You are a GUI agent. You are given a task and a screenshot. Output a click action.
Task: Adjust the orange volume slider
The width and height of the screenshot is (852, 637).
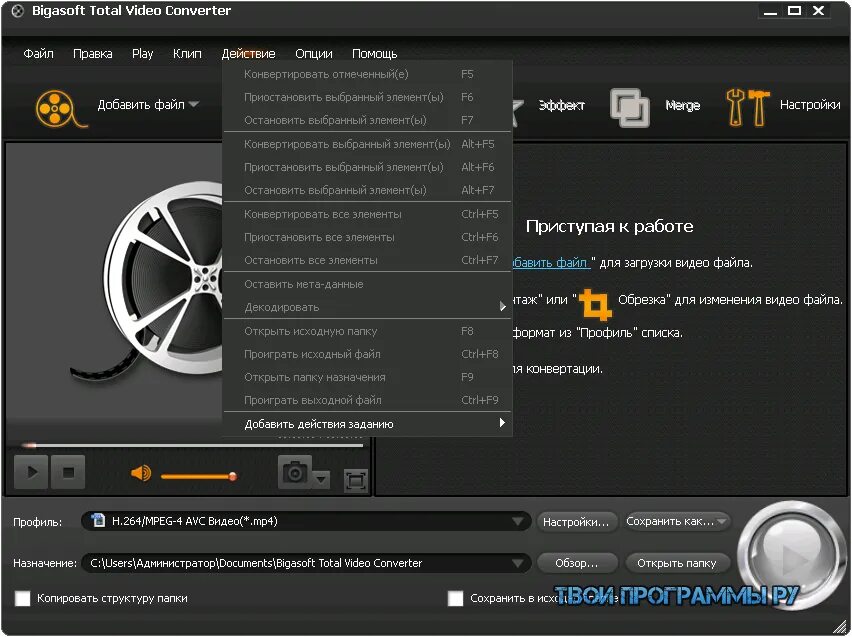coord(198,477)
